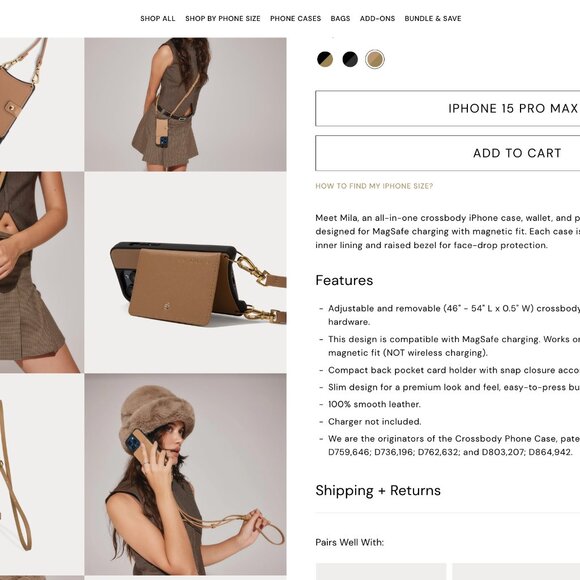Open first Pairs Well With product card
Image resolution: width=580 pixels, height=580 pixels.
381,572
